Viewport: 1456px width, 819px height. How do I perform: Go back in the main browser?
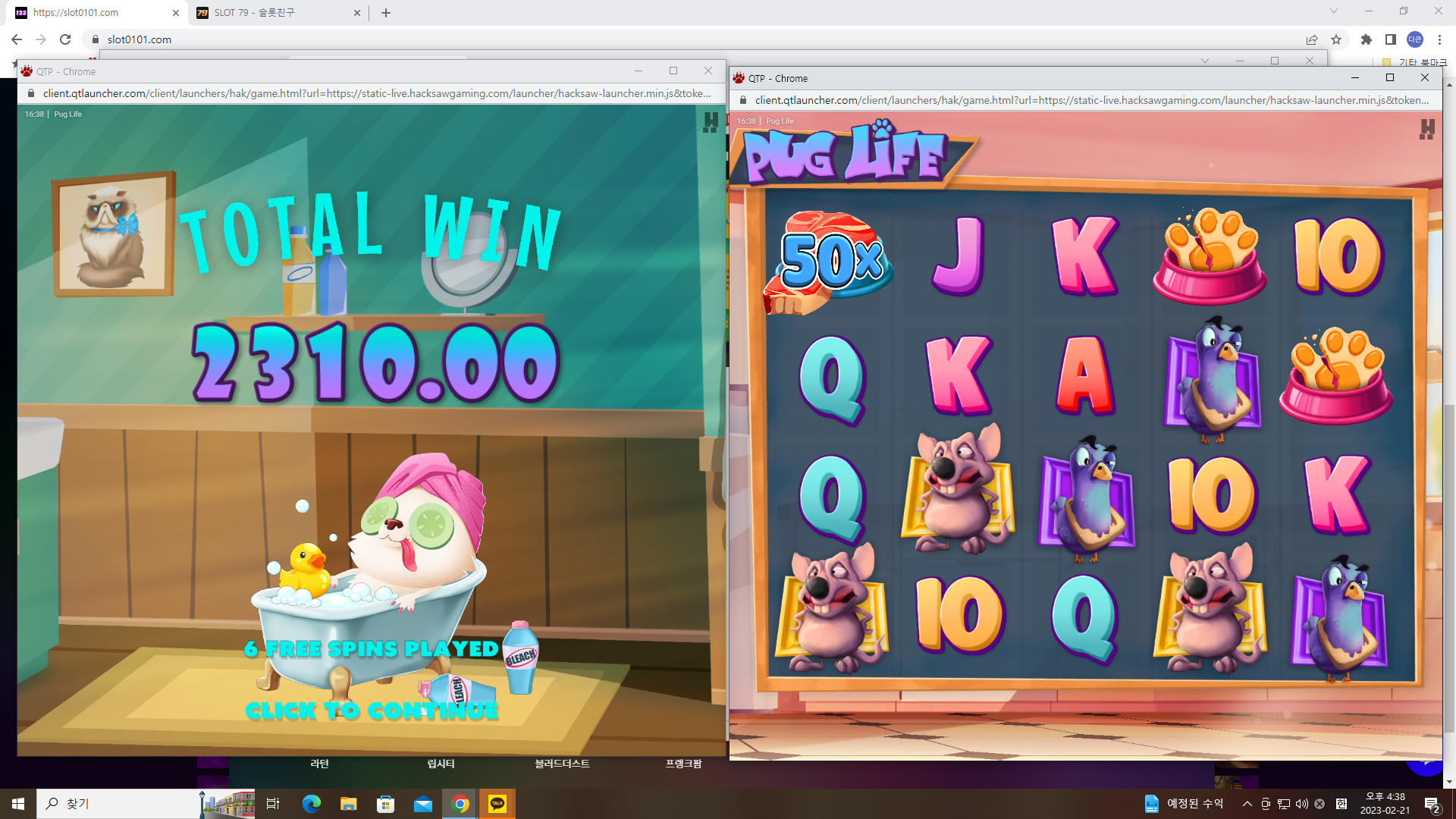tap(17, 39)
